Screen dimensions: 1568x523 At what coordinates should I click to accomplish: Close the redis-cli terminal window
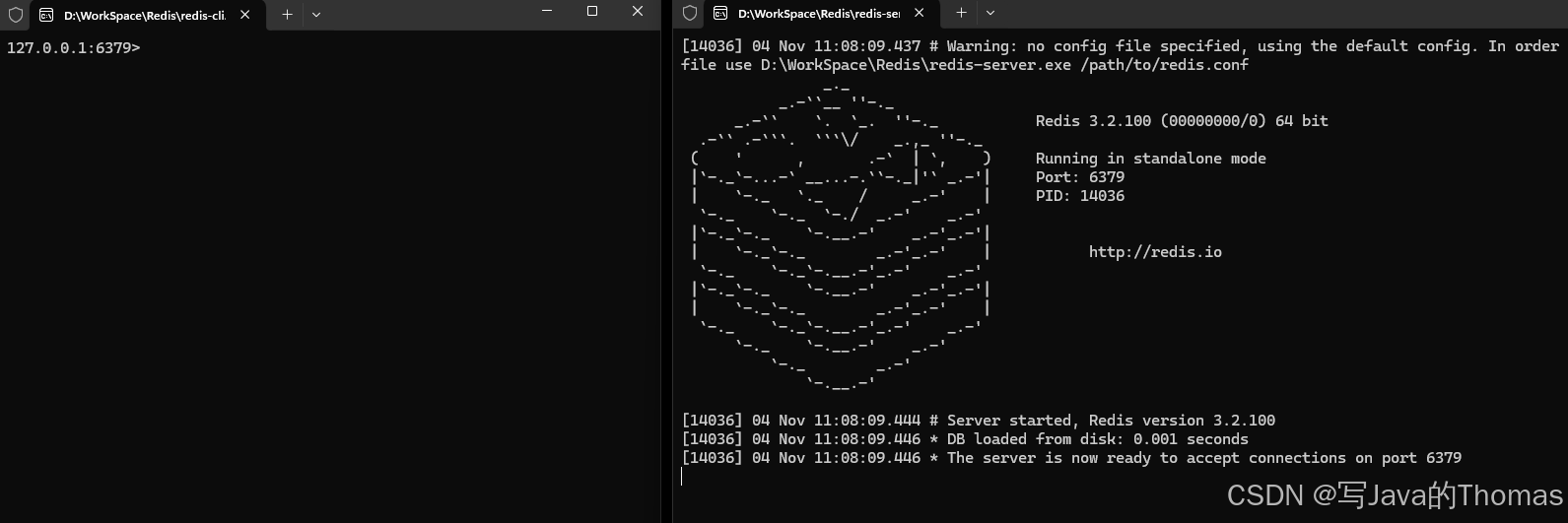click(638, 11)
